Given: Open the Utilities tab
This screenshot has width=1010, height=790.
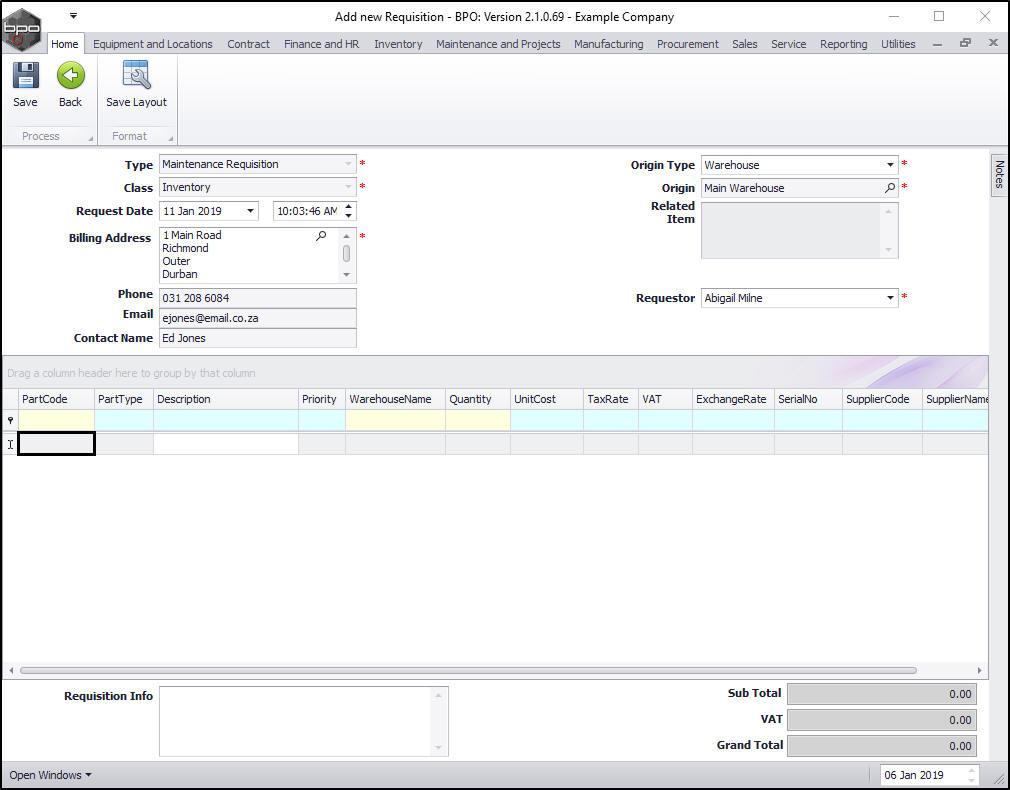Looking at the screenshot, I should click(898, 44).
